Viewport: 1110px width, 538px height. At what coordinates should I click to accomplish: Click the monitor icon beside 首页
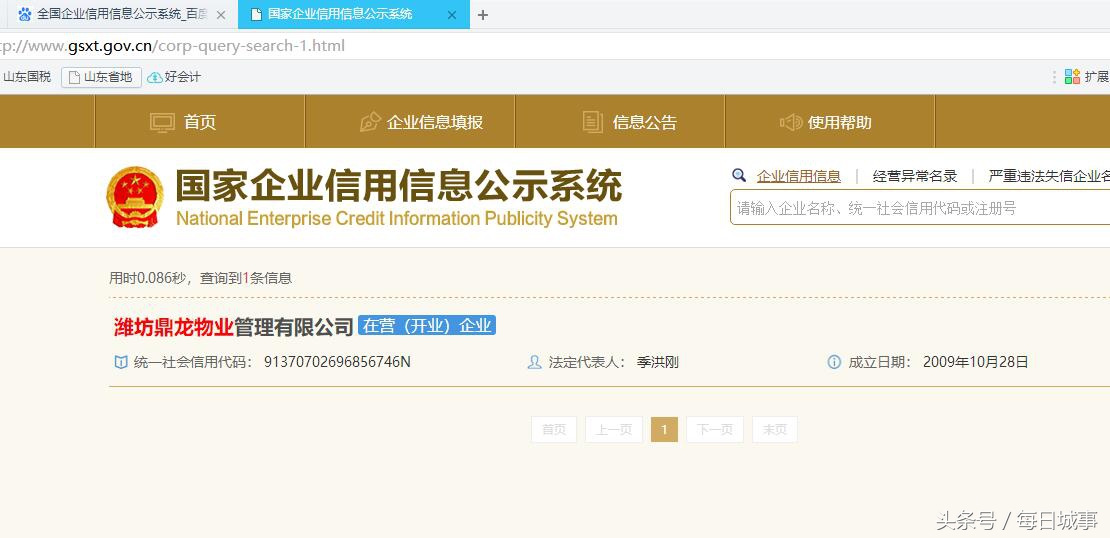(x=162, y=122)
